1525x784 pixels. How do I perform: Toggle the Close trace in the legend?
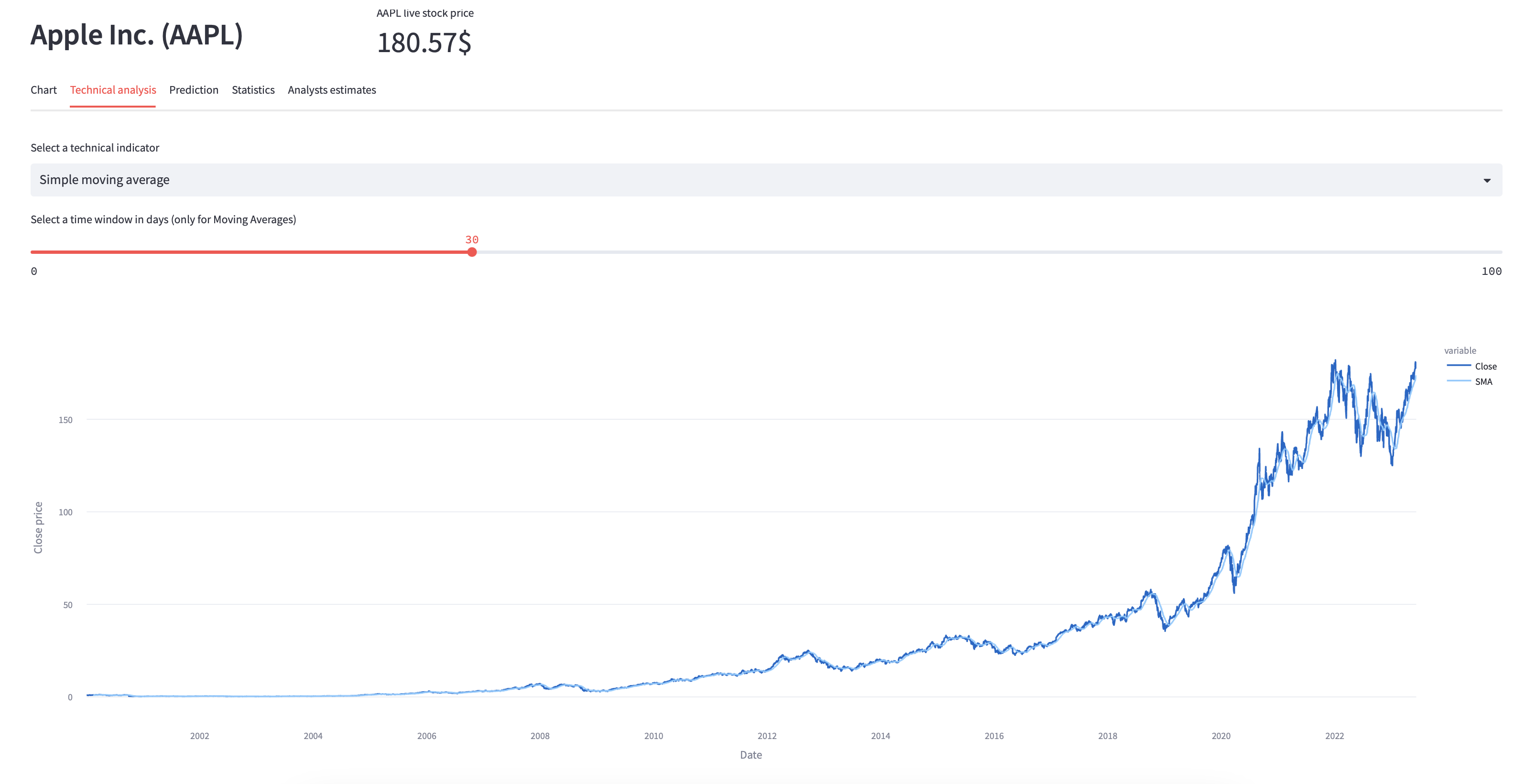click(1485, 366)
